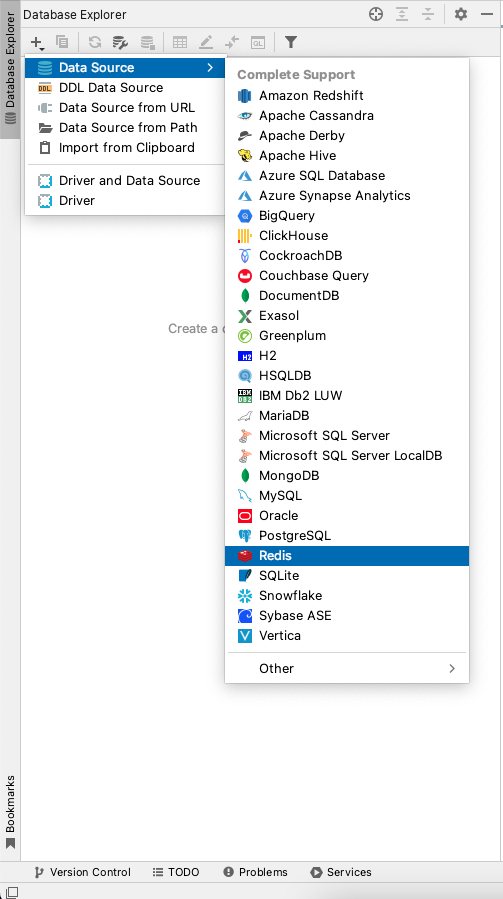Select Microsoft SQL Server LocalDB
This screenshot has width=503, height=899.
coord(347,456)
